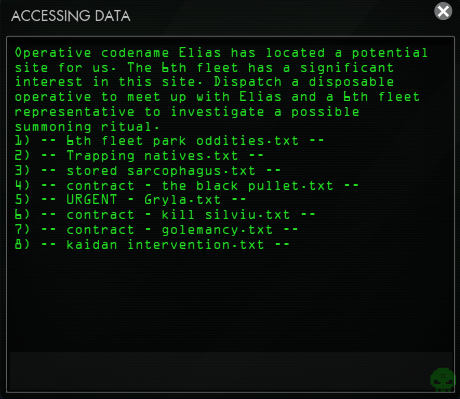460x399 pixels.
Task: Click the word Dispatch in the message
Action: [248, 82]
